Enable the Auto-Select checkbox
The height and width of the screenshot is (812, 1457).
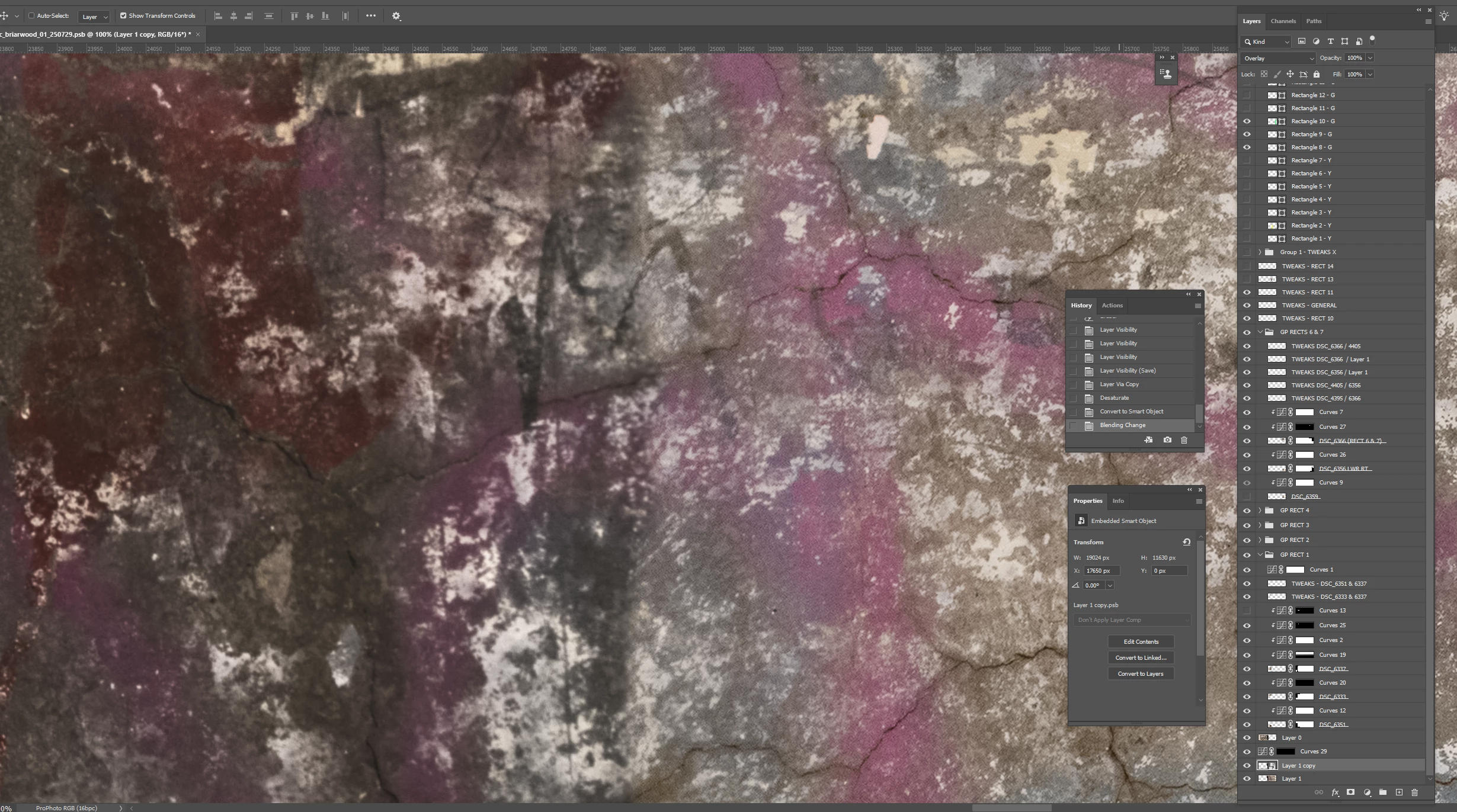point(32,16)
